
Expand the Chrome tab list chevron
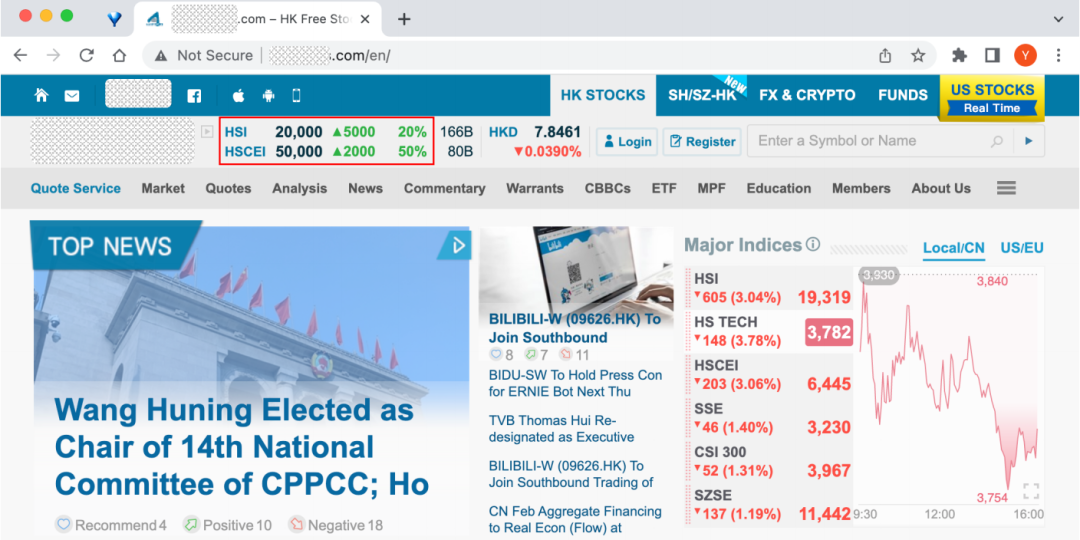(x=1058, y=19)
